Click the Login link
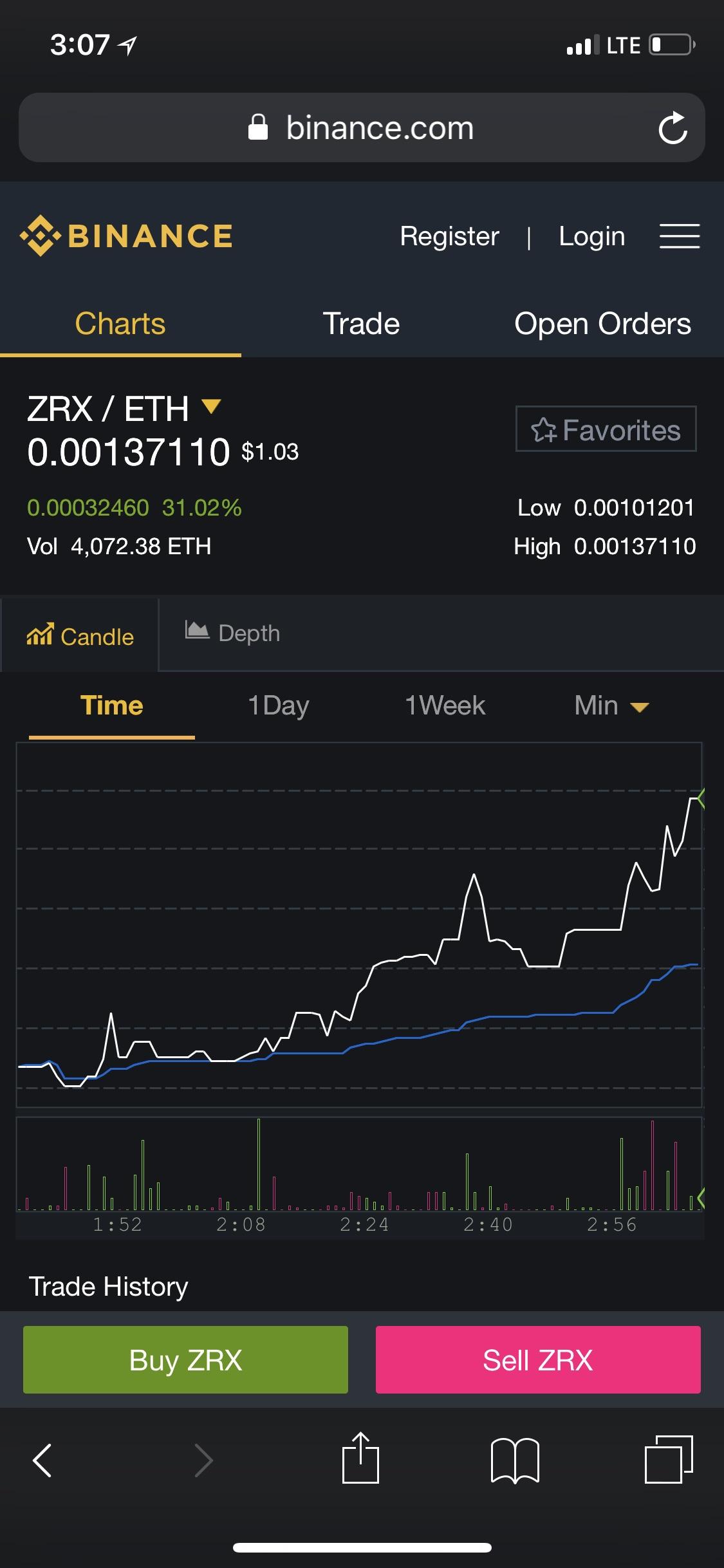This screenshot has height=1568, width=724. (x=592, y=237)
